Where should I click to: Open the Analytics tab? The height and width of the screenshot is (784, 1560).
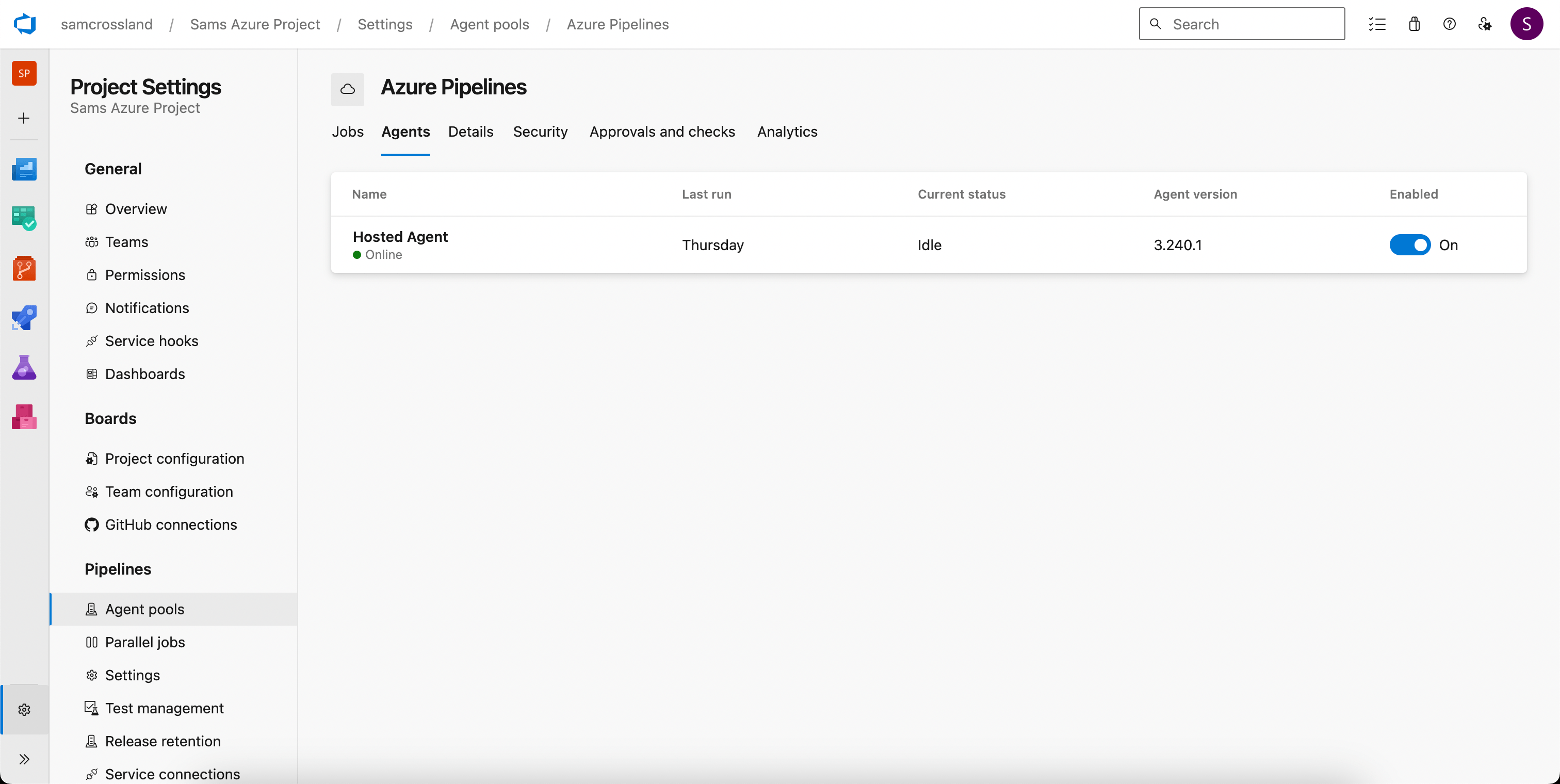[787, 132]
